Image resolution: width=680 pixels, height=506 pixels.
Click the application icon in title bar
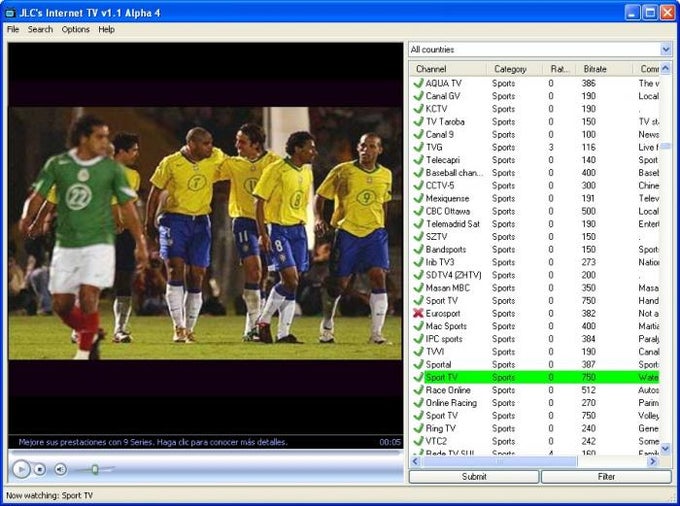tap(10, 13)
